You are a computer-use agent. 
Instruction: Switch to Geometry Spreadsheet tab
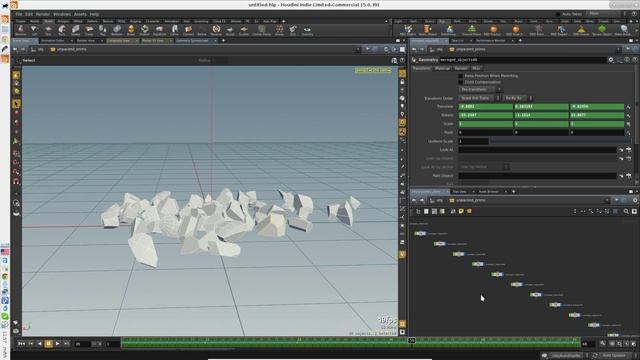pos(193,40)
